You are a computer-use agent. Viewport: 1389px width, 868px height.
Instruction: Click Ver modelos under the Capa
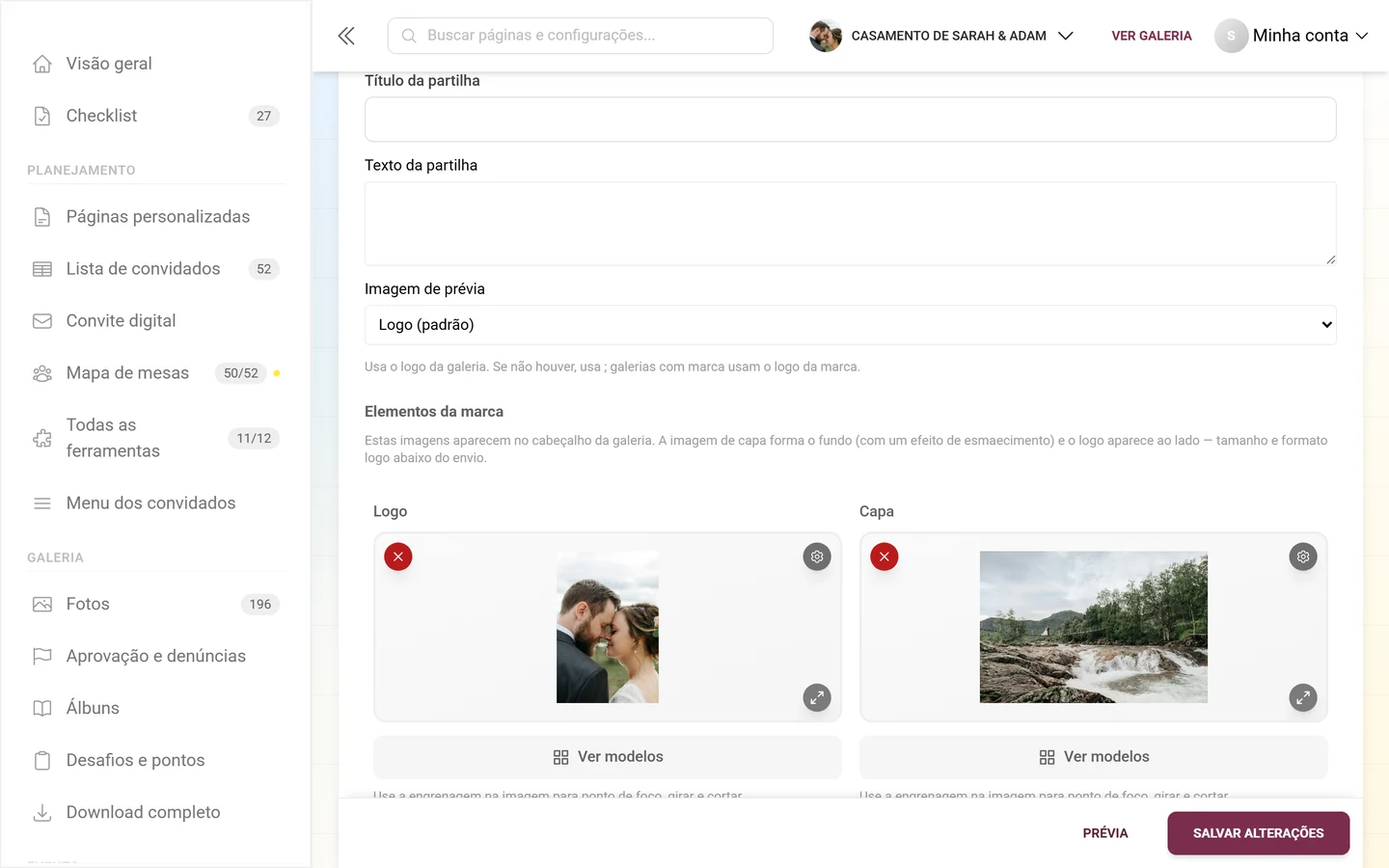click(x=1094, y=757)
